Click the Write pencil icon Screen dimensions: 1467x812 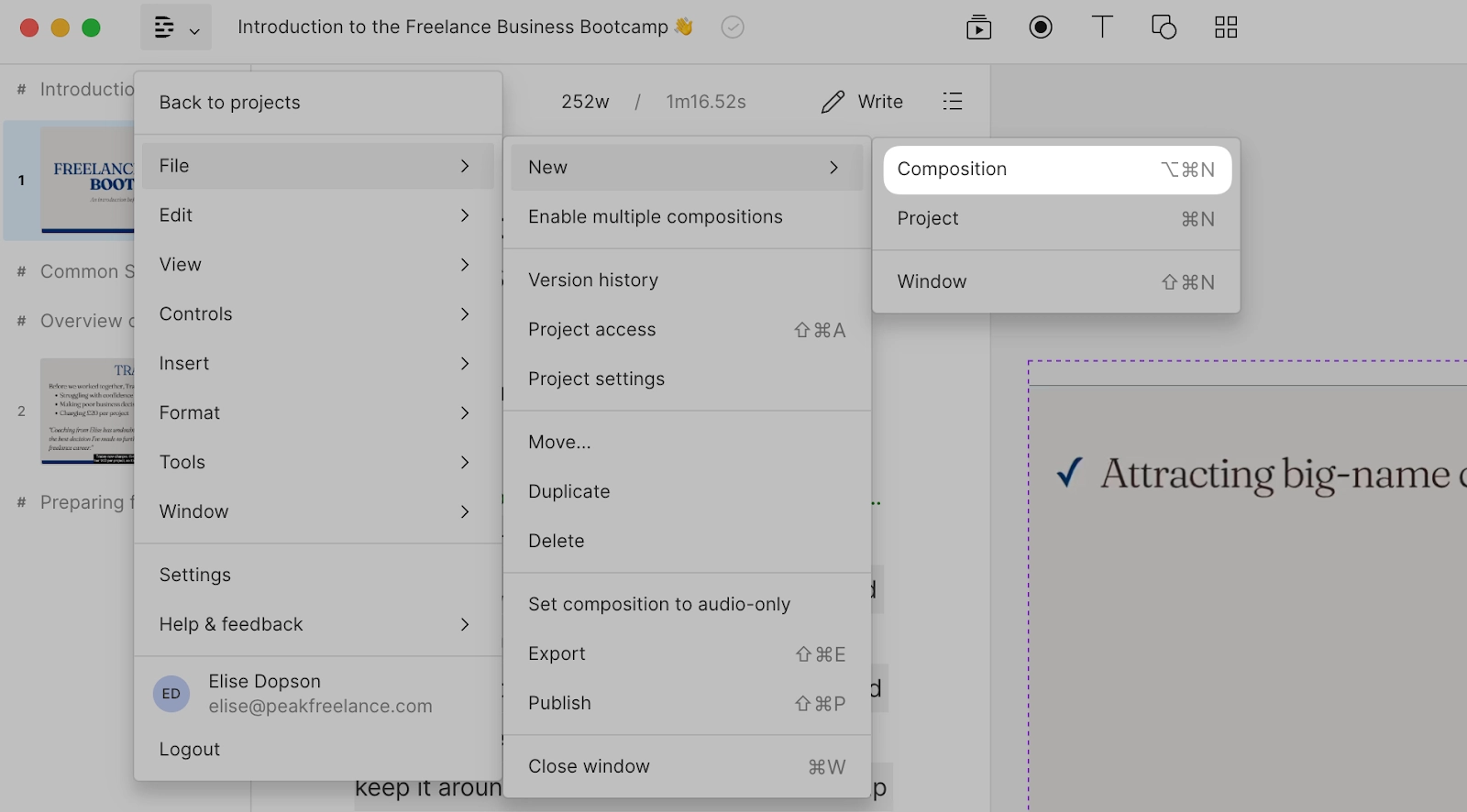(833, 102)
